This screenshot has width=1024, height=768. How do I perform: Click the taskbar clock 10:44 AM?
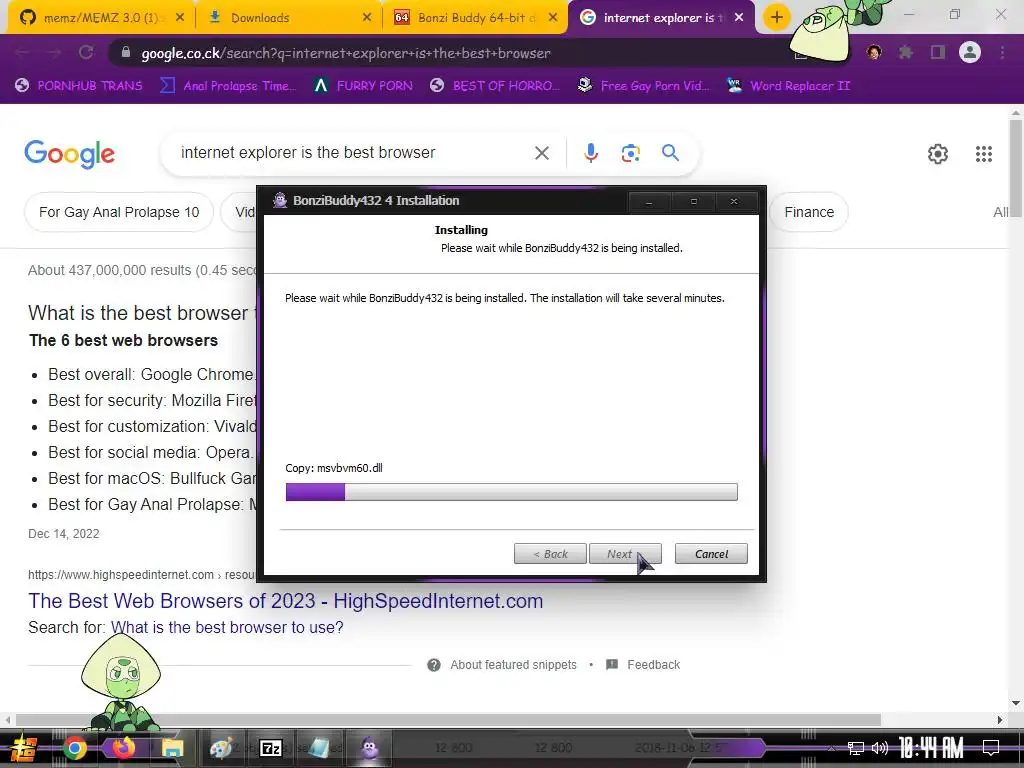pyautogui.click(x=931, y=748)
